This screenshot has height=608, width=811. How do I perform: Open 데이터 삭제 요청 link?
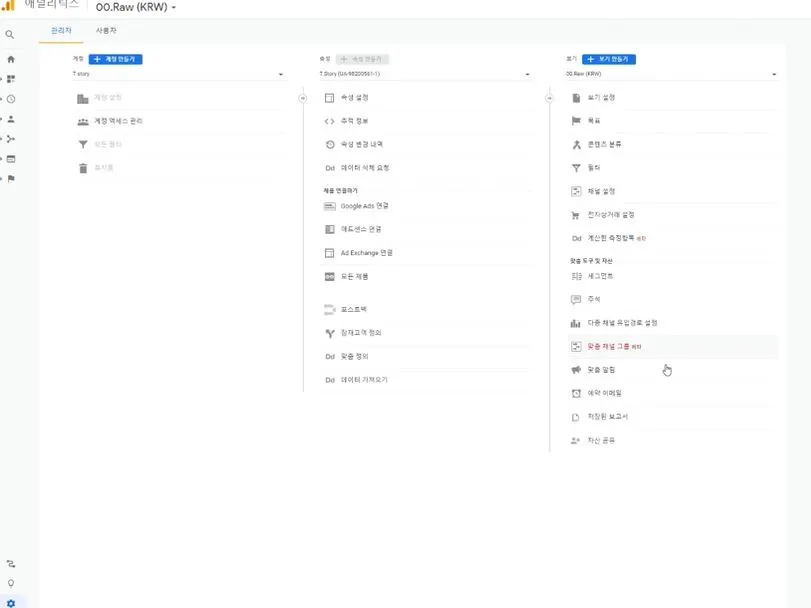pos(365,168)
